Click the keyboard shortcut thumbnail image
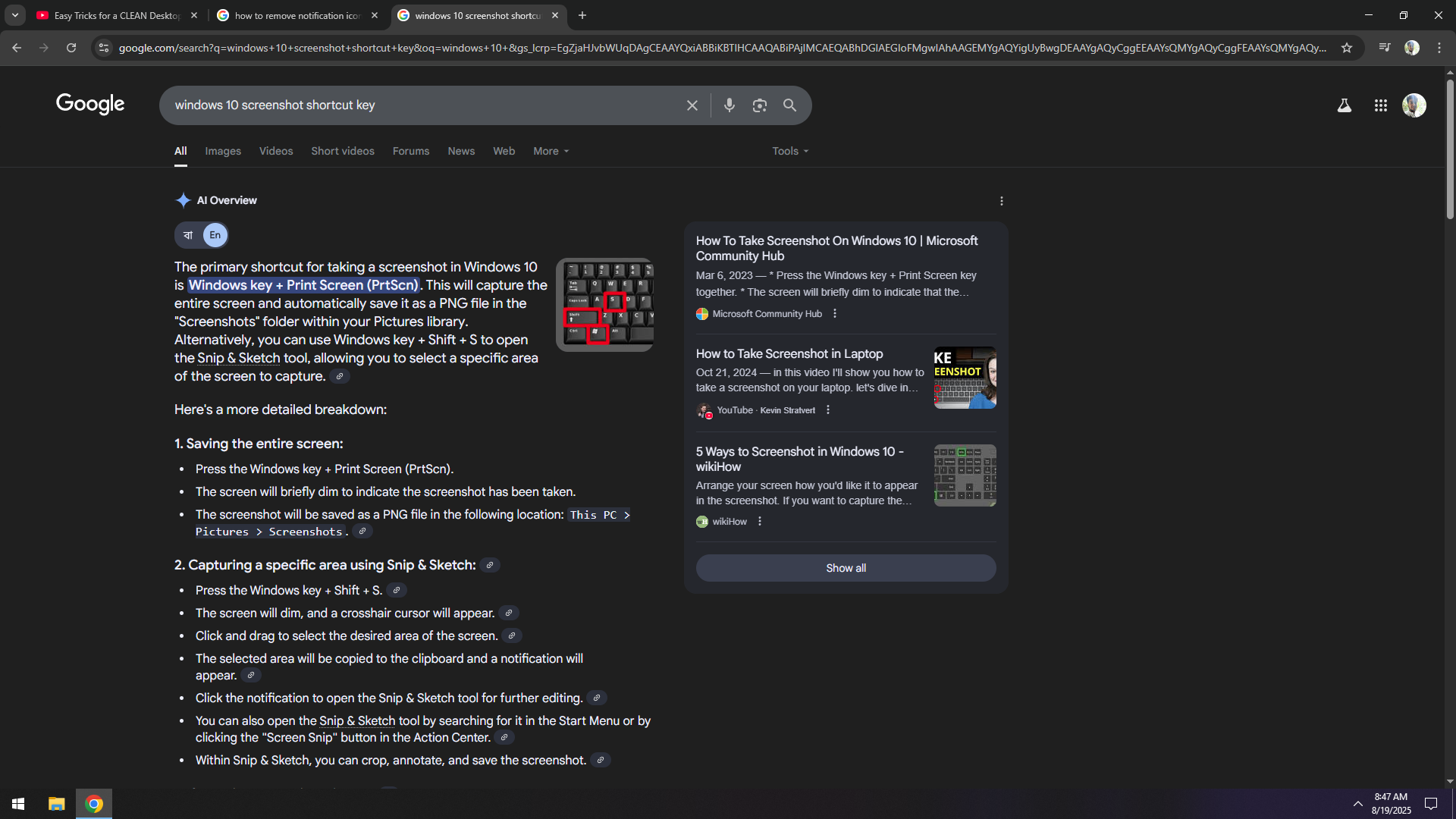Image resolution: width=1456 pixels, height=819 pixels. [x=605, y=305]
